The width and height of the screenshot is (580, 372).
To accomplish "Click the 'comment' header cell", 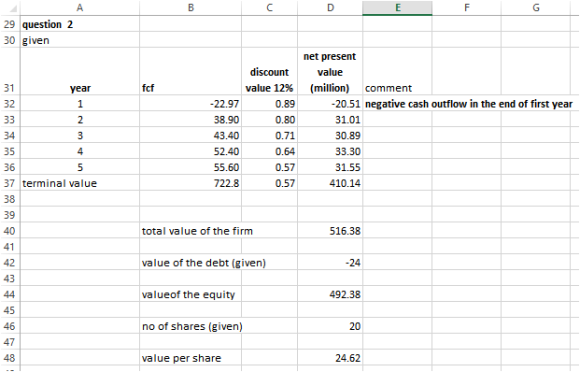I will pos(397,71).
